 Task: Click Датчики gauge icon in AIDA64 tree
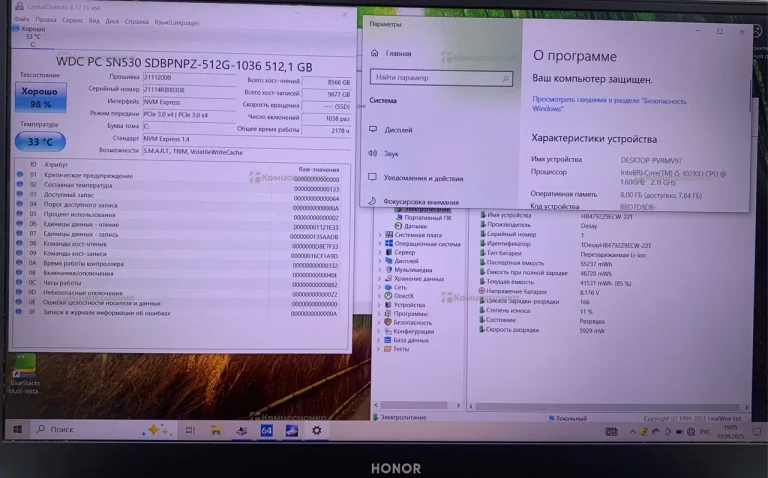[x=398, y=226]
